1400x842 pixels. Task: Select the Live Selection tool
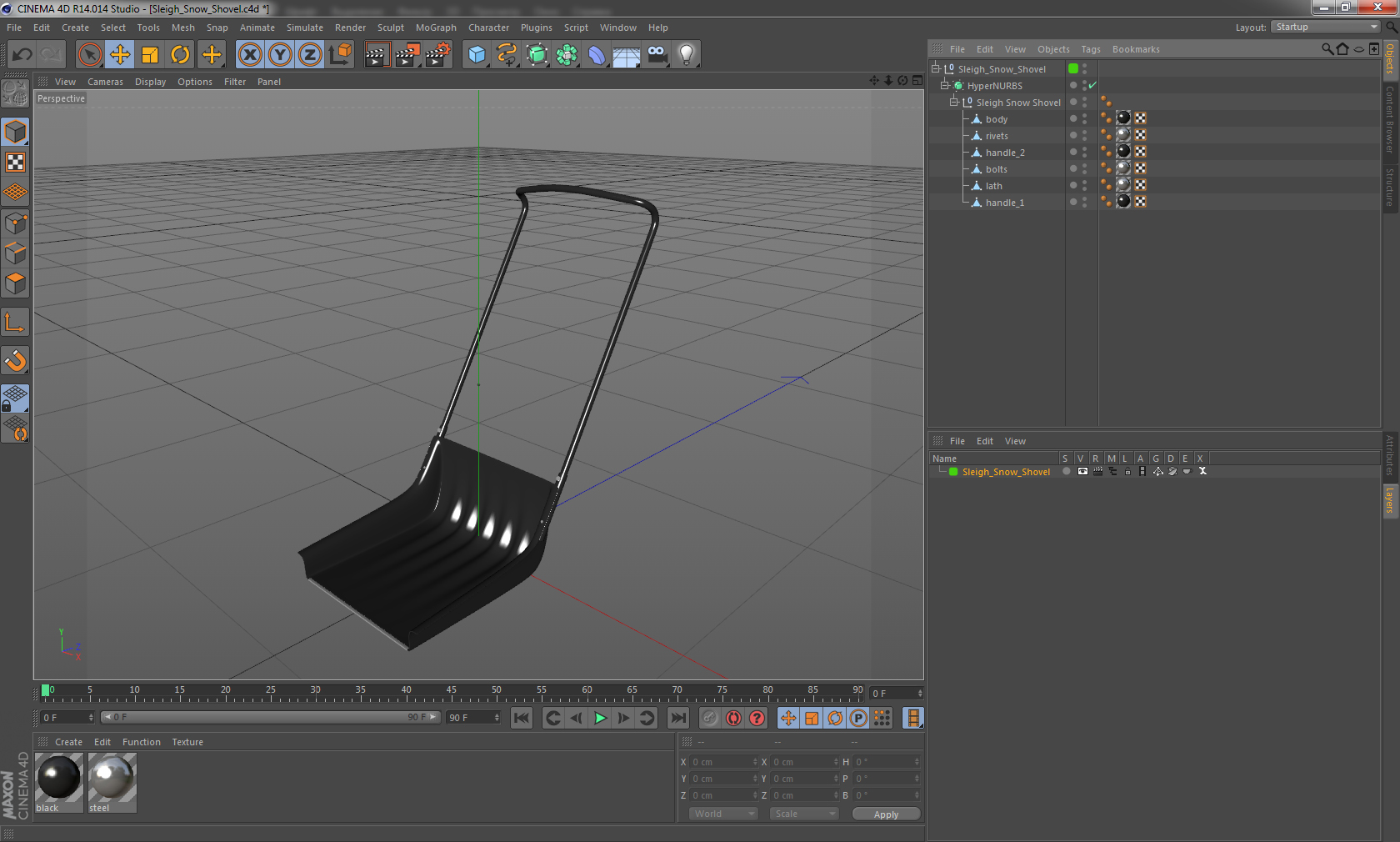(89, 55)
